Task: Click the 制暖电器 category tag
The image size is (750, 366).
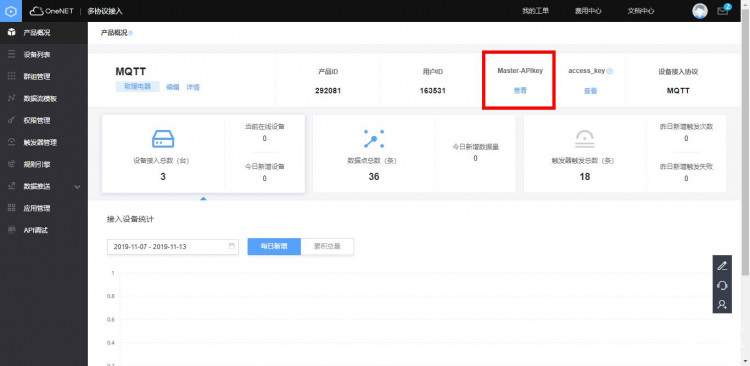Action: (137, 87)
